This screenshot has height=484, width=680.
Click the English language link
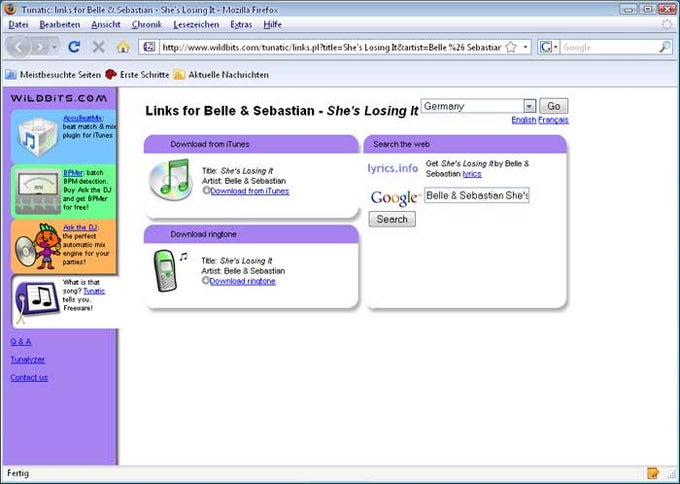(x=524, y=120)
